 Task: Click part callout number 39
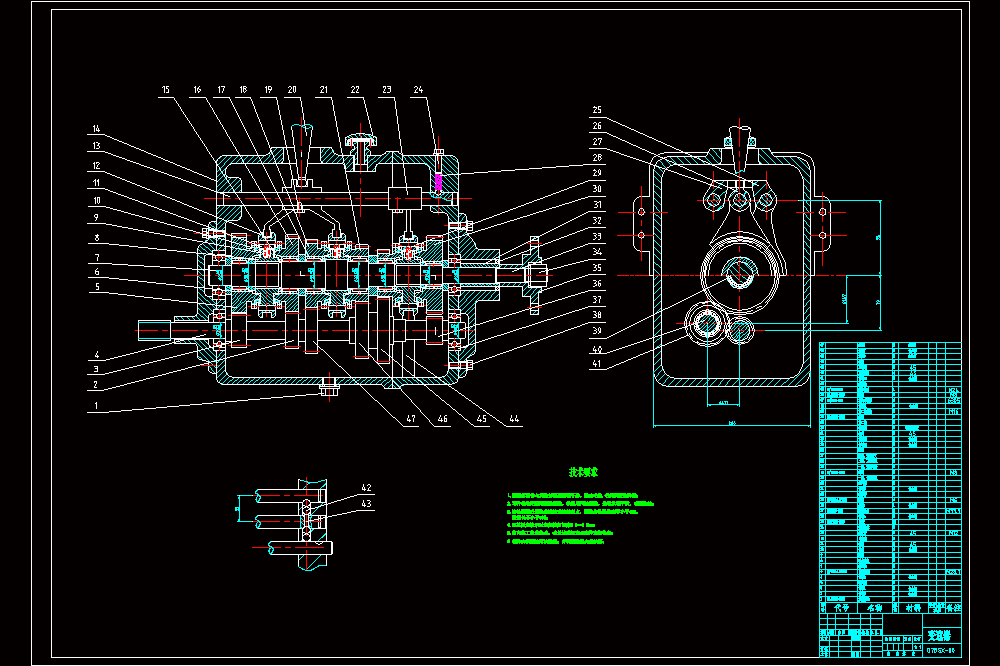point(597,331)
